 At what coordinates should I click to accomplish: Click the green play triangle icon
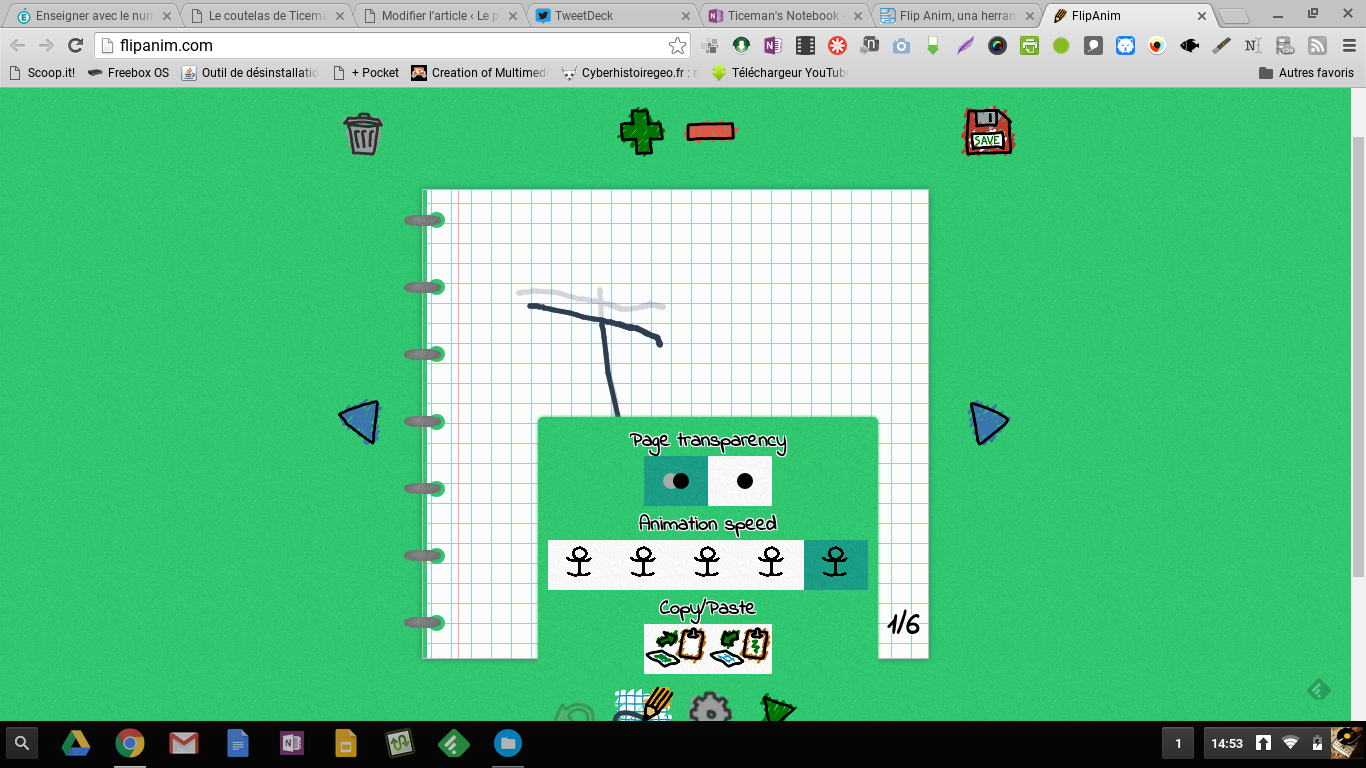click(777, 708)
